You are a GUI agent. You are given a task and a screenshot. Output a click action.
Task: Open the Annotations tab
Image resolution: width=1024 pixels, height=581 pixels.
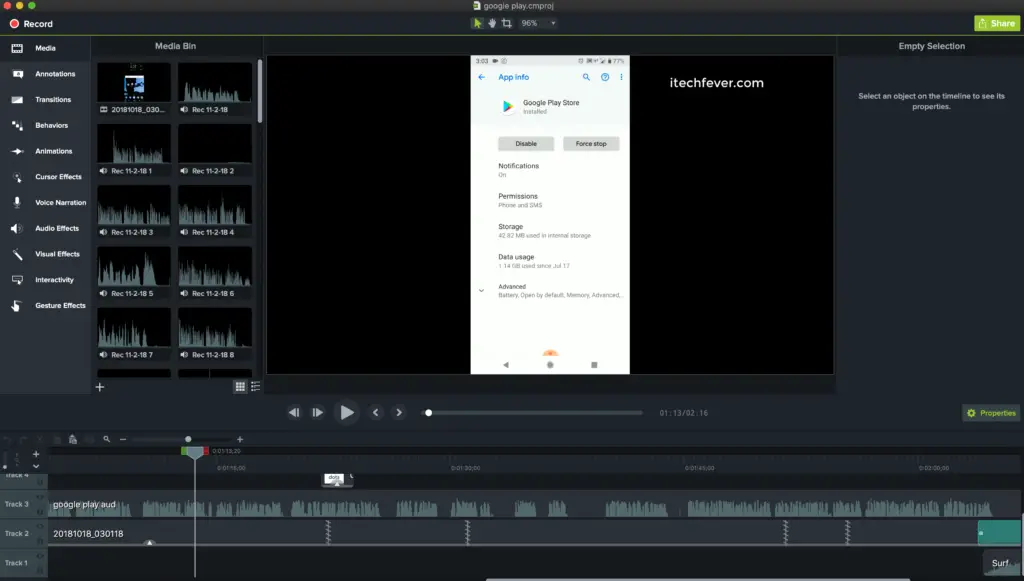click(44, 74)
